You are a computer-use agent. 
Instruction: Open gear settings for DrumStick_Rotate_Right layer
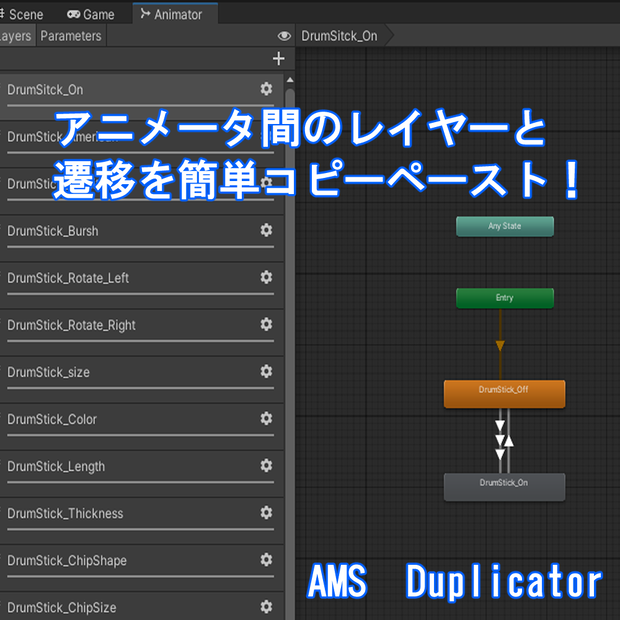[x=266, y=324]
